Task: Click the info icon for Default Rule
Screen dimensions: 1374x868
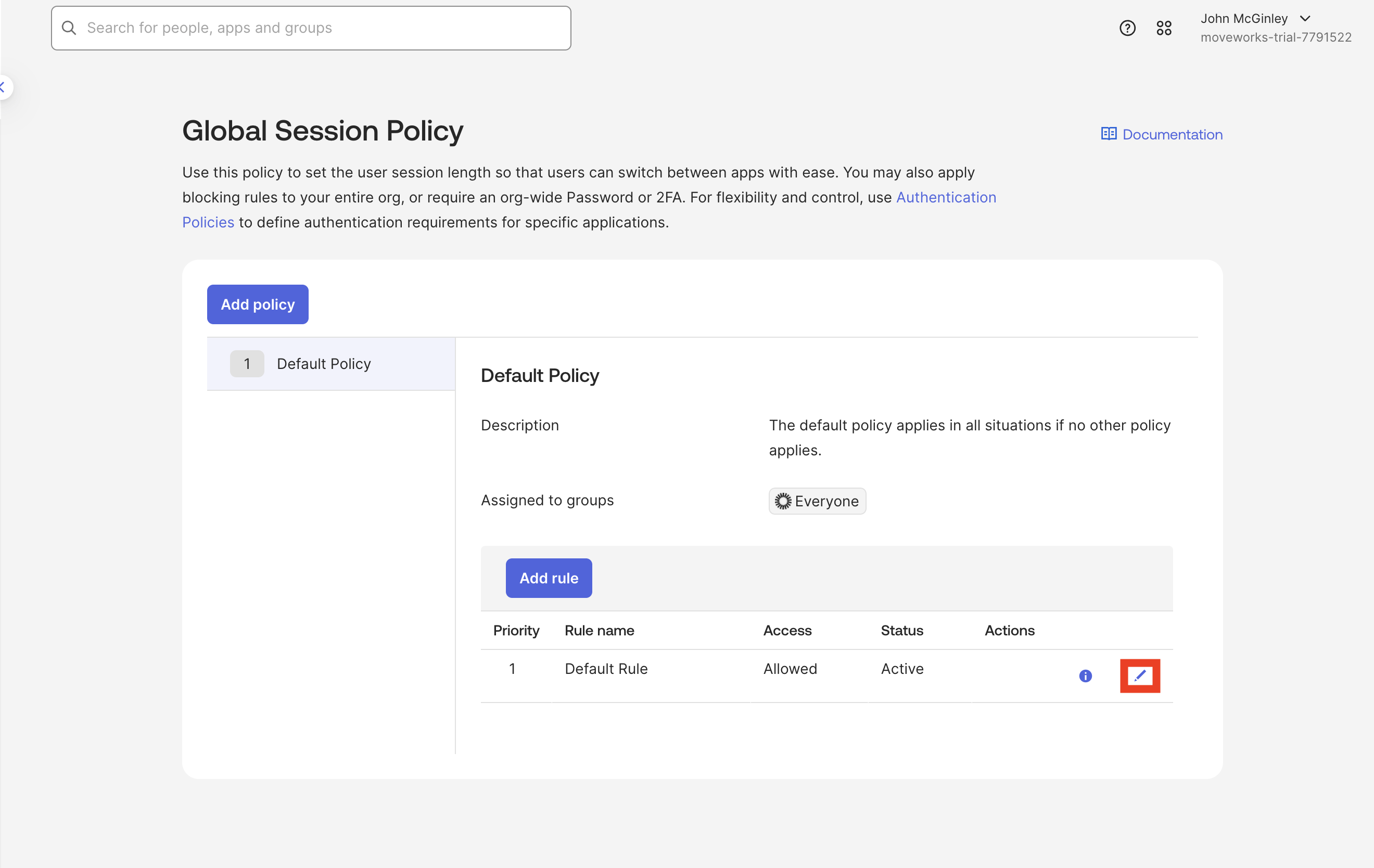Action: [1085, 675]
